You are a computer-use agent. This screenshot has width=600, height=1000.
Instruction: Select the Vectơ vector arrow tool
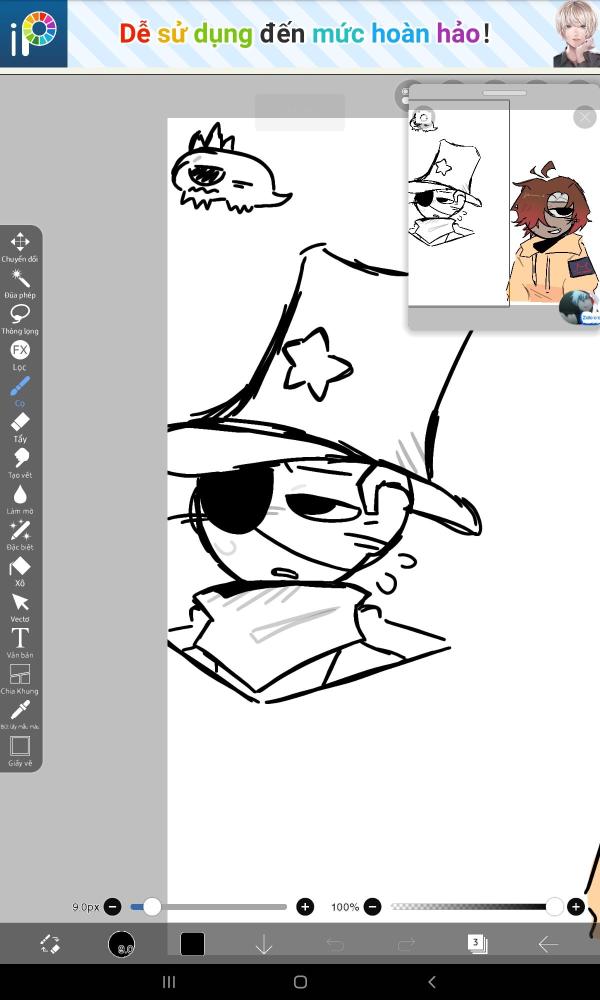pos(20,607)
